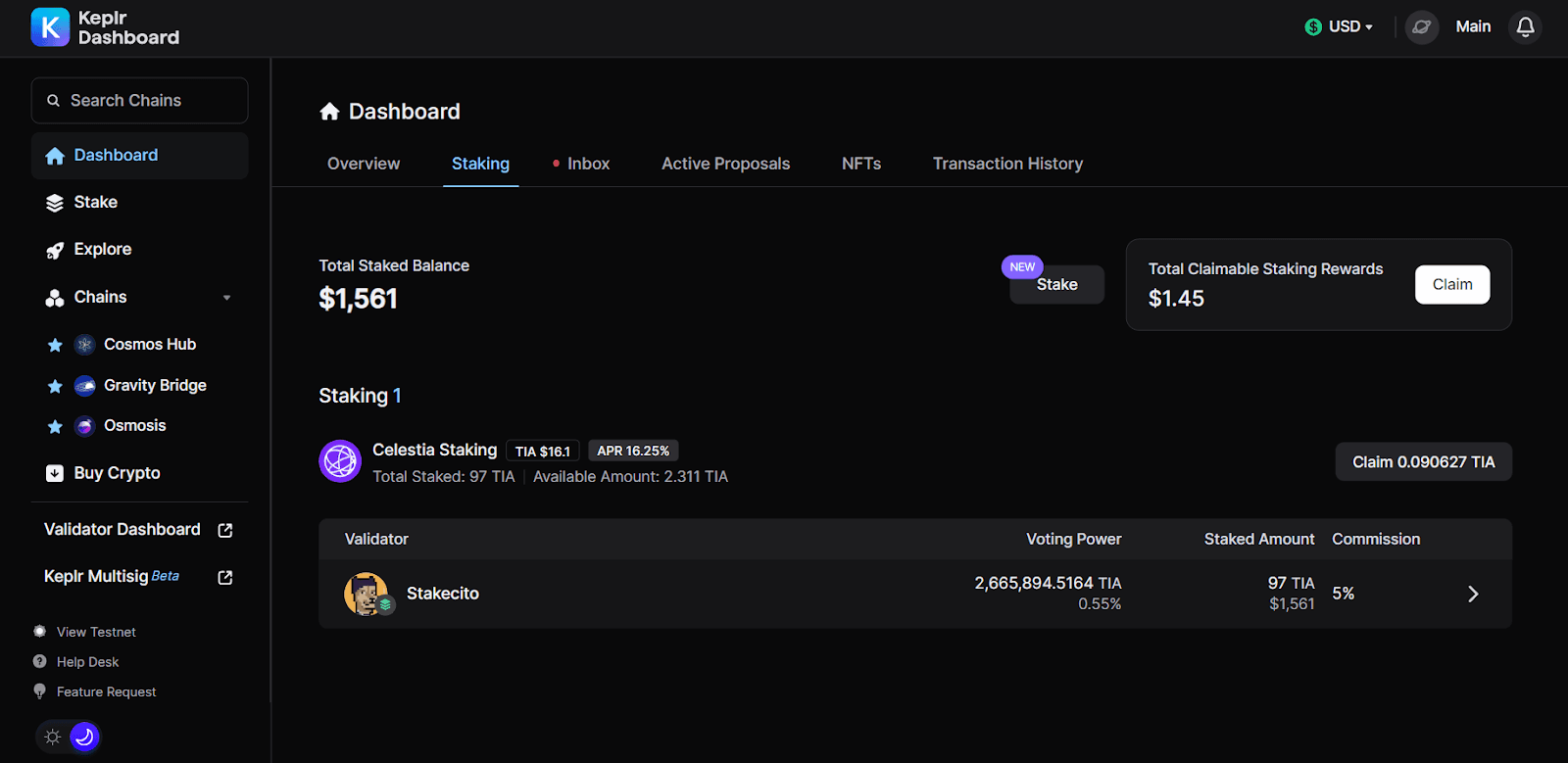Click the Celestia Staking title
The width and height of the screenshot is (1568, 763).
434,450
